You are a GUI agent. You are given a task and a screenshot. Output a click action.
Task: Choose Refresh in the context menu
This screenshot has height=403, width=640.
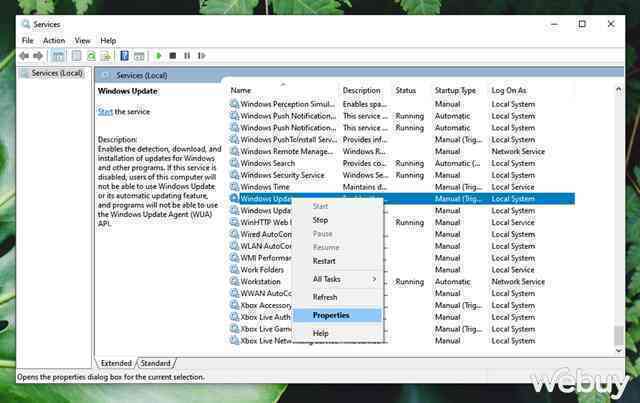(338, 297)
